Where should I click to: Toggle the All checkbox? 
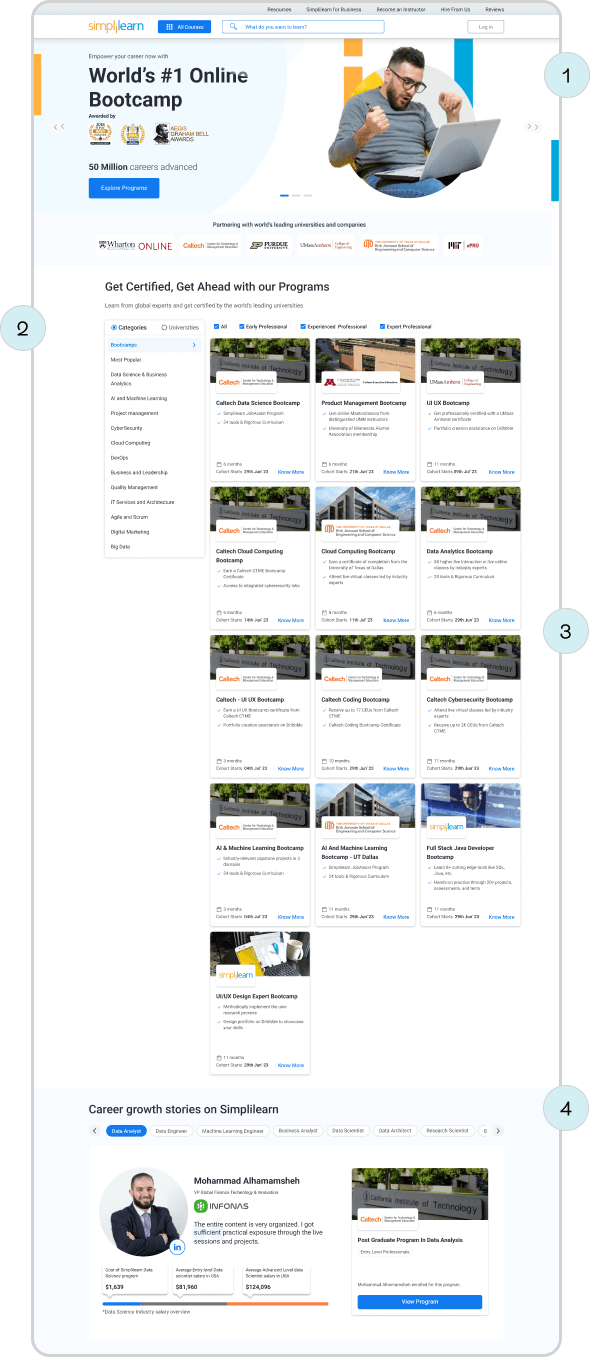pos(216,327)
